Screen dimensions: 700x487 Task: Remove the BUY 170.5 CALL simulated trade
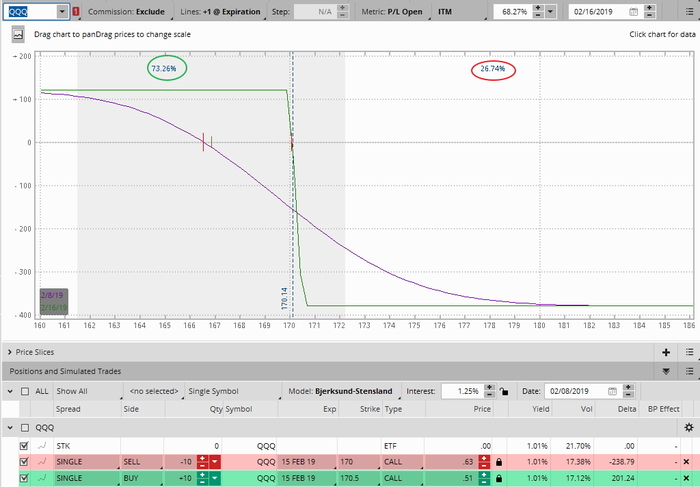687,479
